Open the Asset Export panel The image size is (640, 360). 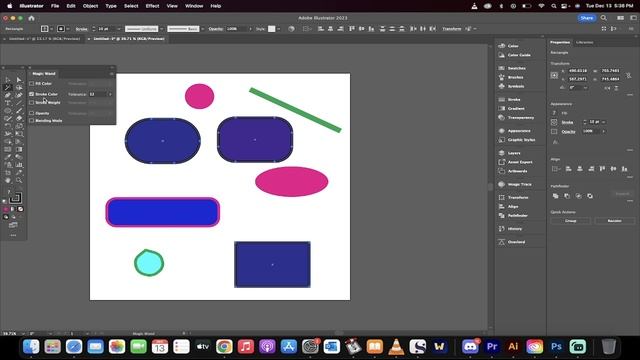(x=515, y=162)
